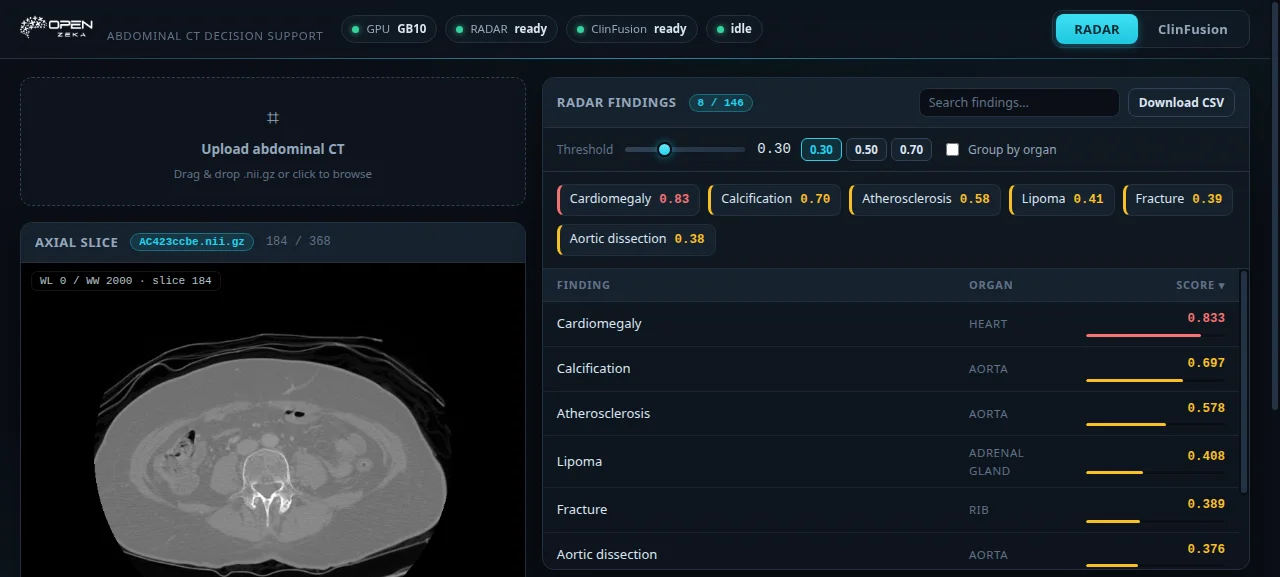Enable the Group by organ checkbox
Image resolution: width=1280 pixels, height=577 pixels.
click(x=952, y=149)
